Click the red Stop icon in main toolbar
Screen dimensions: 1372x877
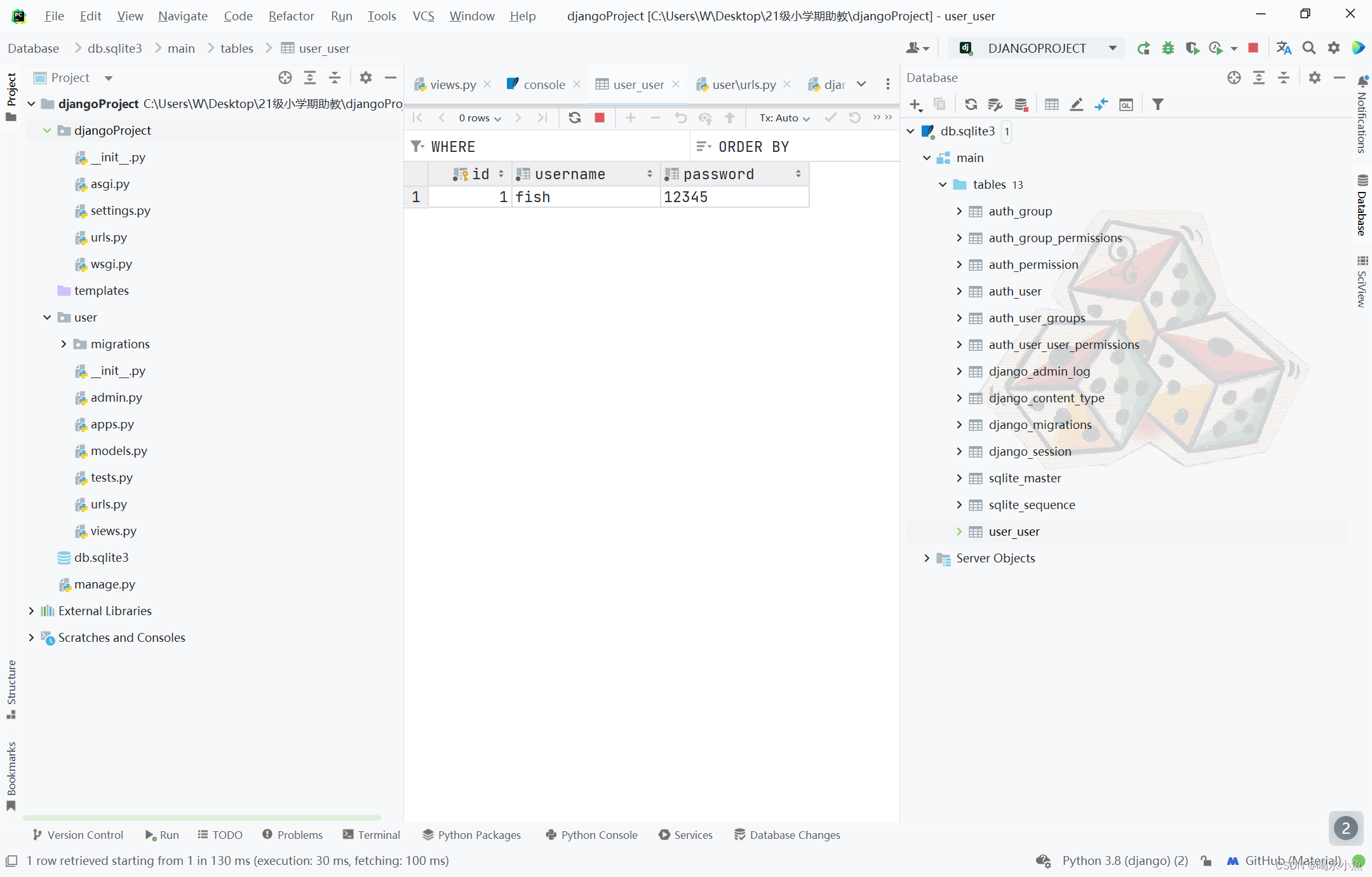pos(1253,48)
